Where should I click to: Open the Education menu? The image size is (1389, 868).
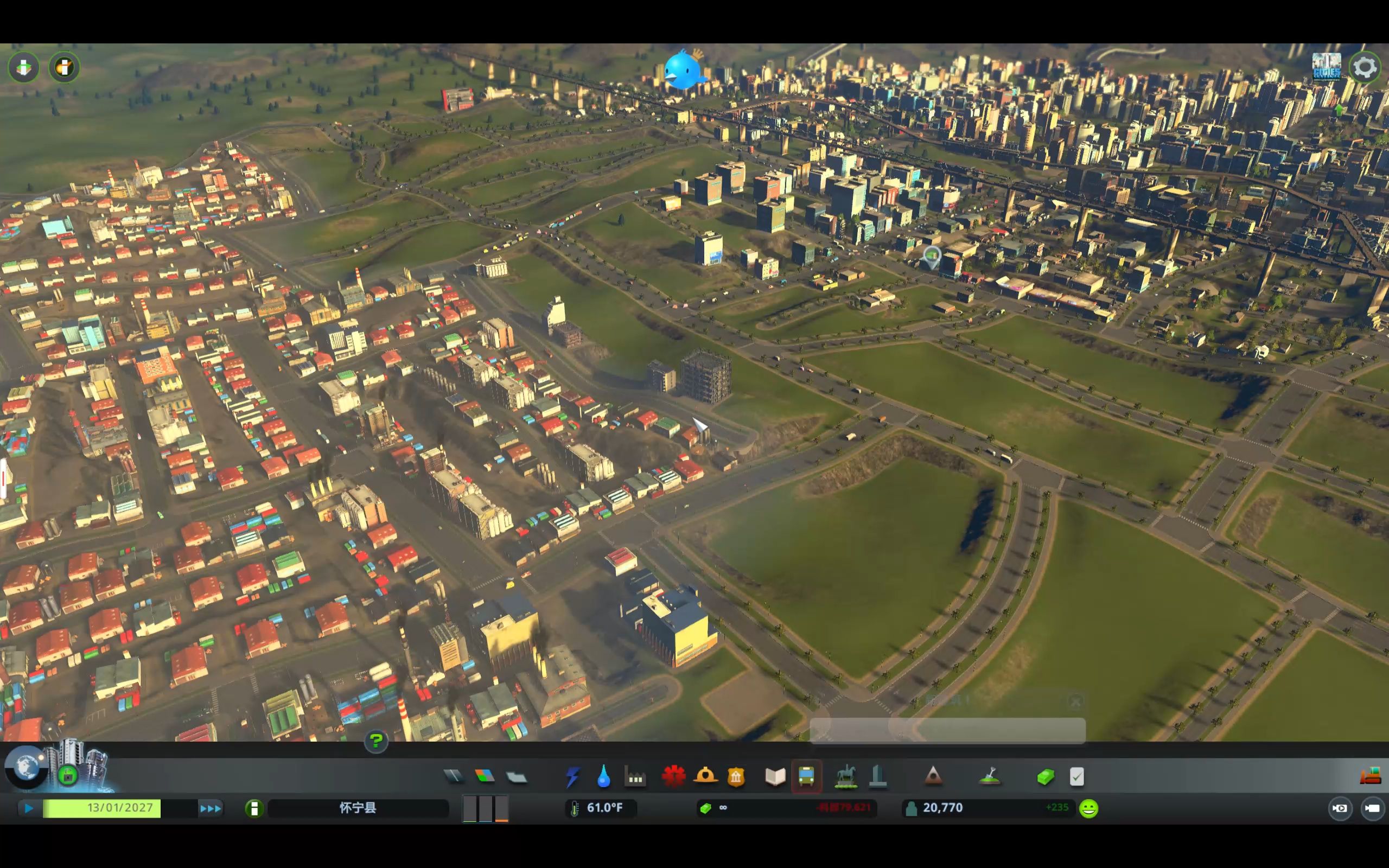[775, 777]
